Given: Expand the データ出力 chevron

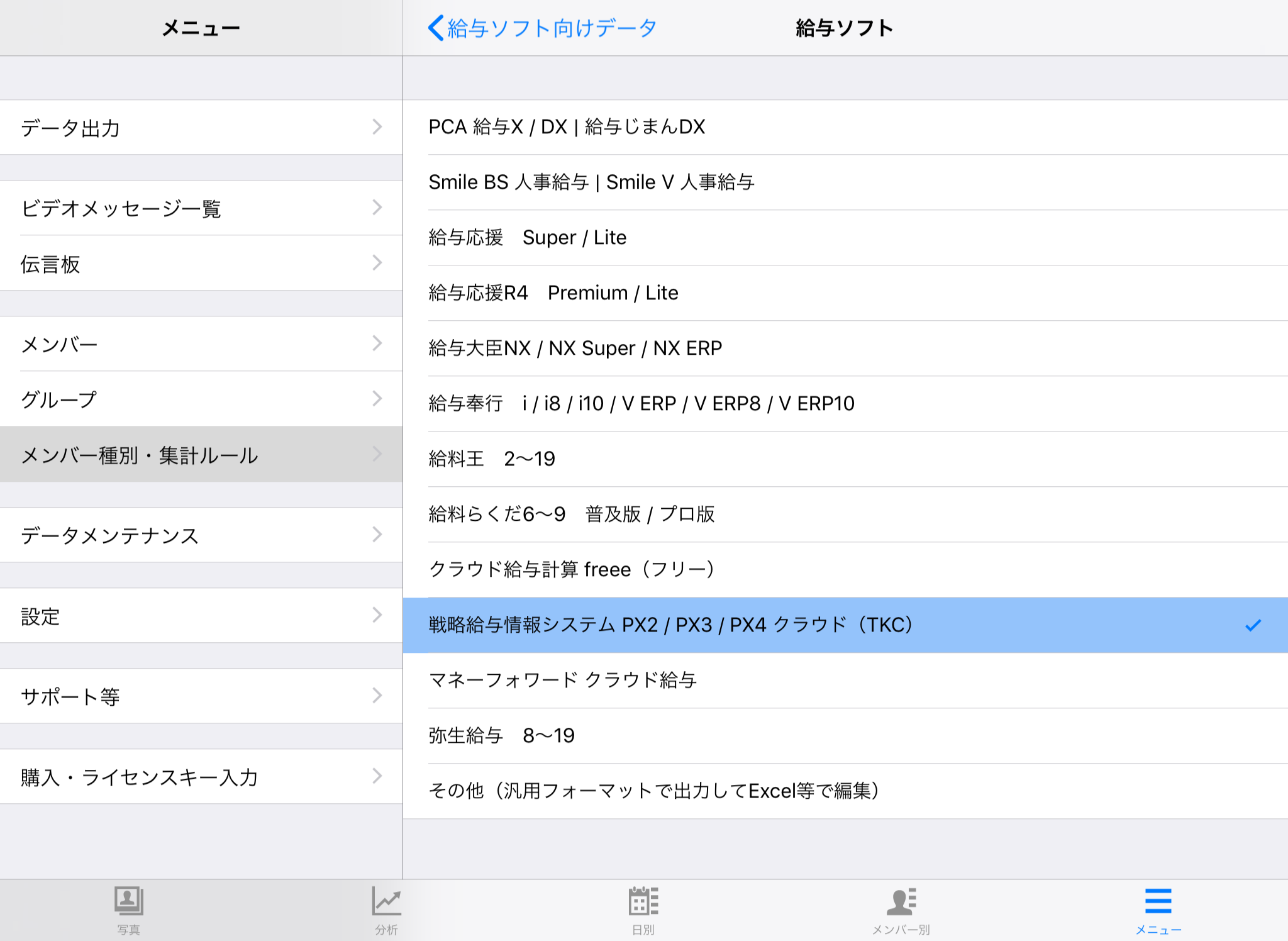Looking at the screenshot, I should coord(377,127).
